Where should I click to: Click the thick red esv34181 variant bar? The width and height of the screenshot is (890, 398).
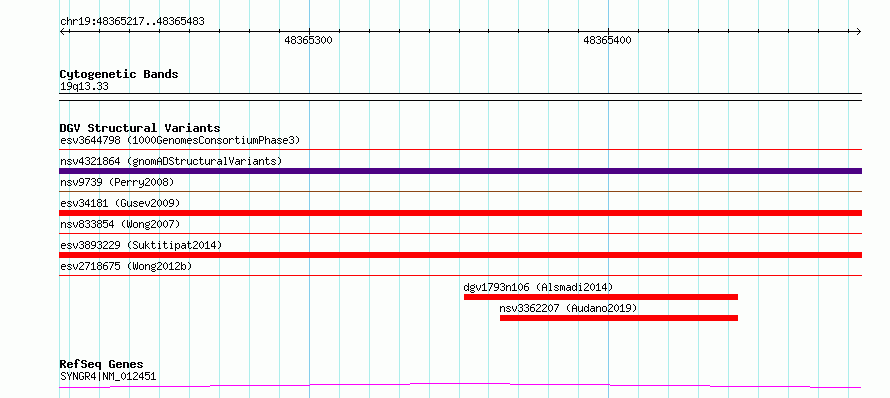(x=460, y=213)
